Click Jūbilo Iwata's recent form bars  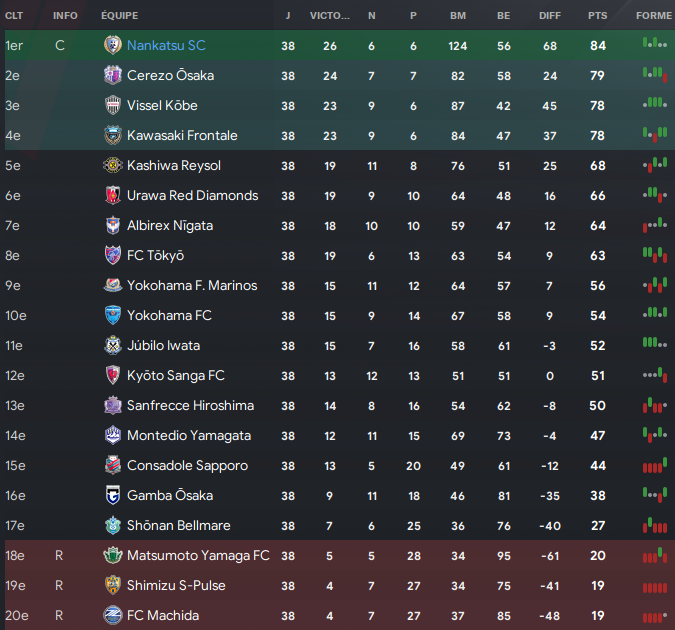coord(655,344)
